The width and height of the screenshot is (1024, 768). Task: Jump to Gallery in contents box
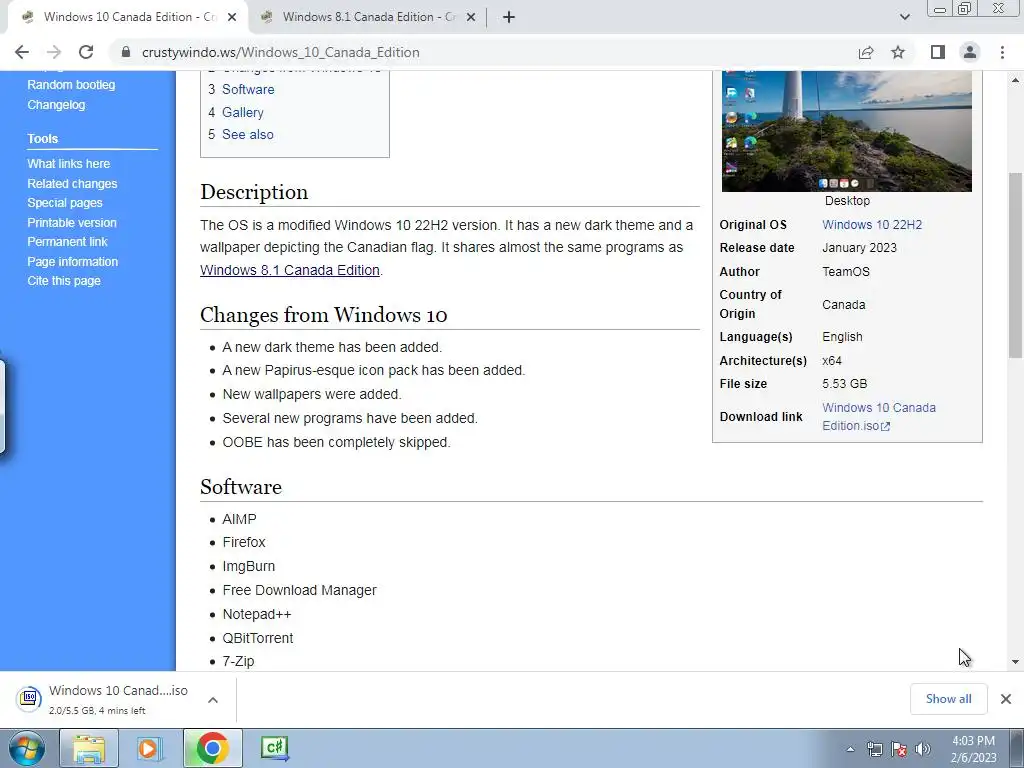coord(243,112)
